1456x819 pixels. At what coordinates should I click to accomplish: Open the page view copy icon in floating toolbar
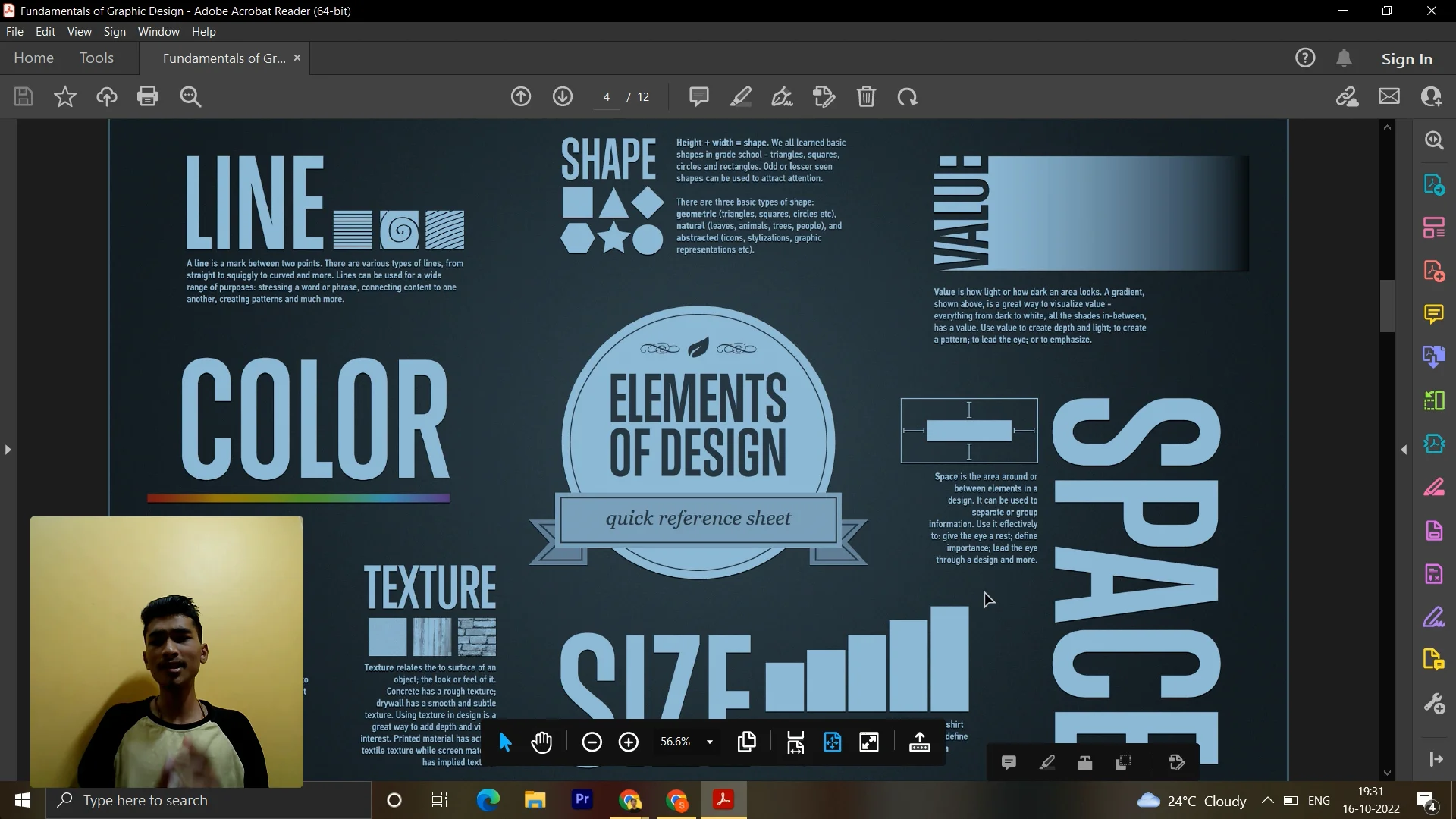[x=747, y=742]
